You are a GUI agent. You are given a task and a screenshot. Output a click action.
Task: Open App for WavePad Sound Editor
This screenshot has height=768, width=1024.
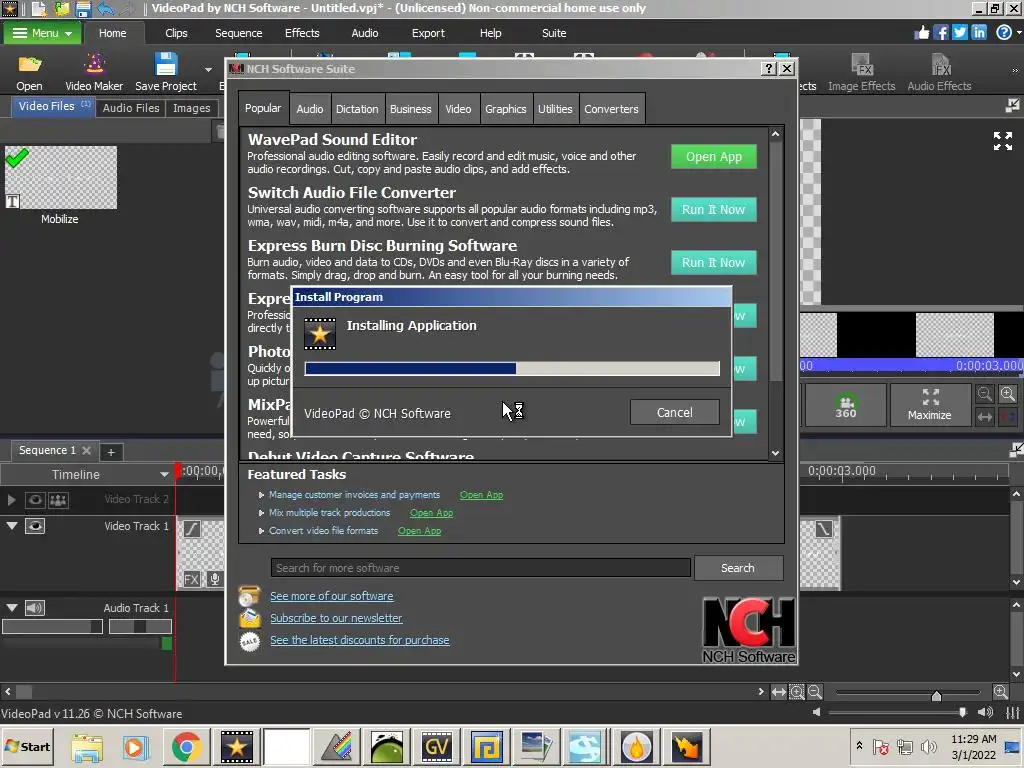tap(714, 157)
